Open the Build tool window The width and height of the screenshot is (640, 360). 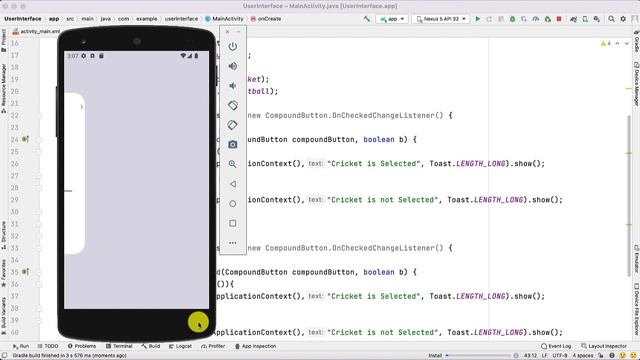point(151,346)
